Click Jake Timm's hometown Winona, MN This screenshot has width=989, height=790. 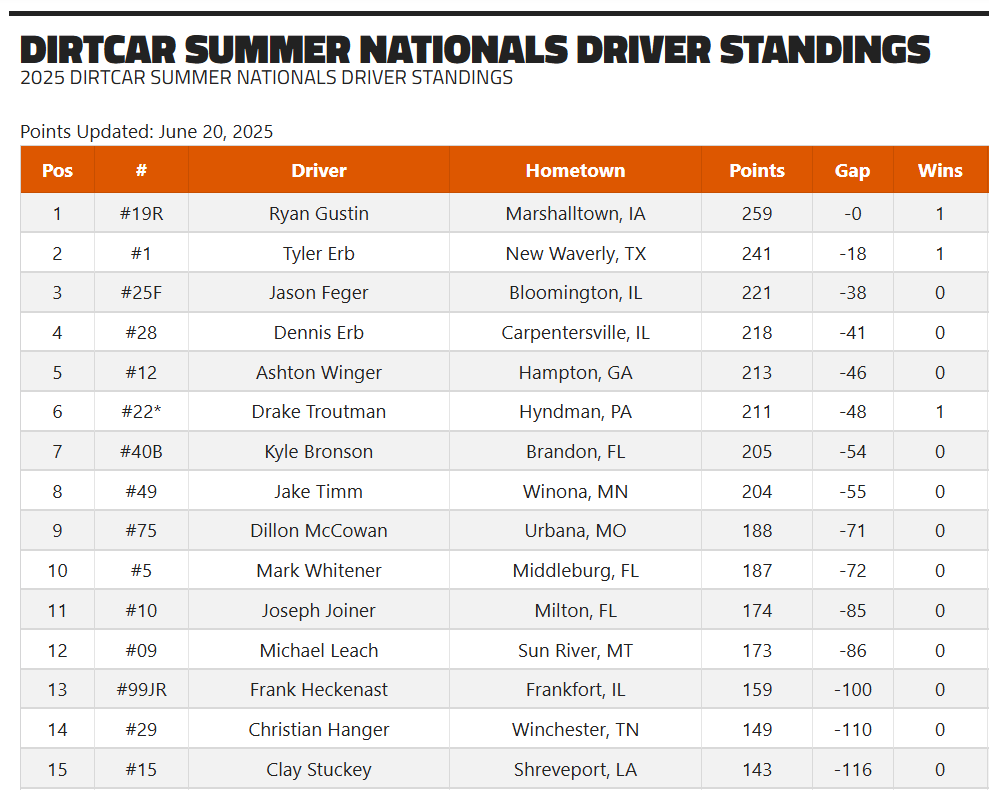coord(575,491)
